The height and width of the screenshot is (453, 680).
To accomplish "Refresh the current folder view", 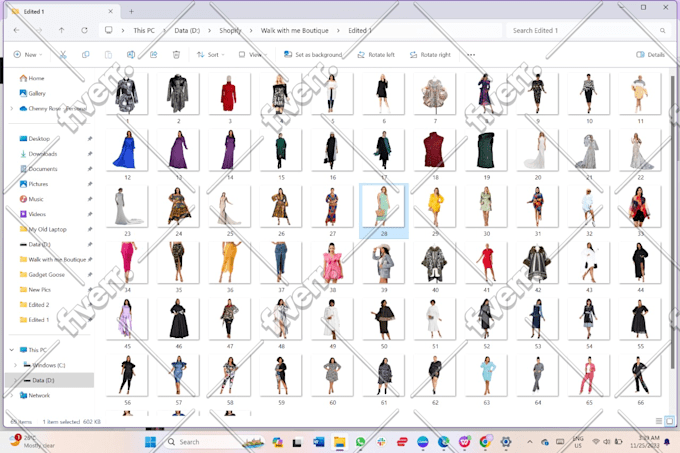I will click(84, 30).
